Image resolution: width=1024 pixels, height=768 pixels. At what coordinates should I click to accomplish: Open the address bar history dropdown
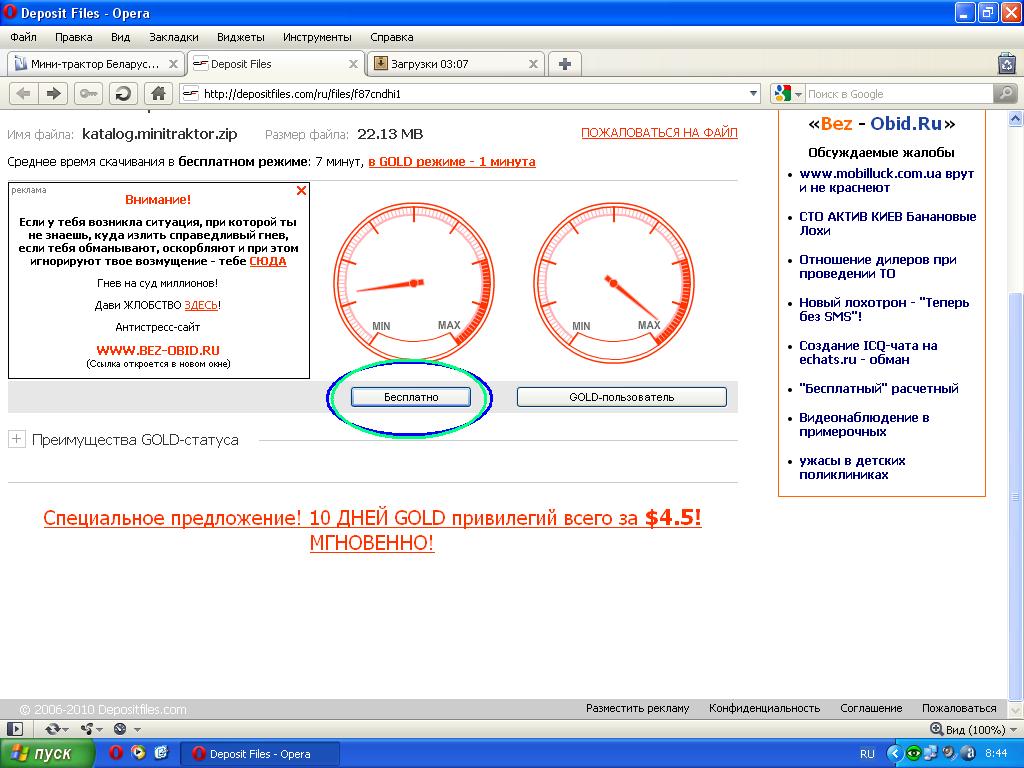pos(754,94)
